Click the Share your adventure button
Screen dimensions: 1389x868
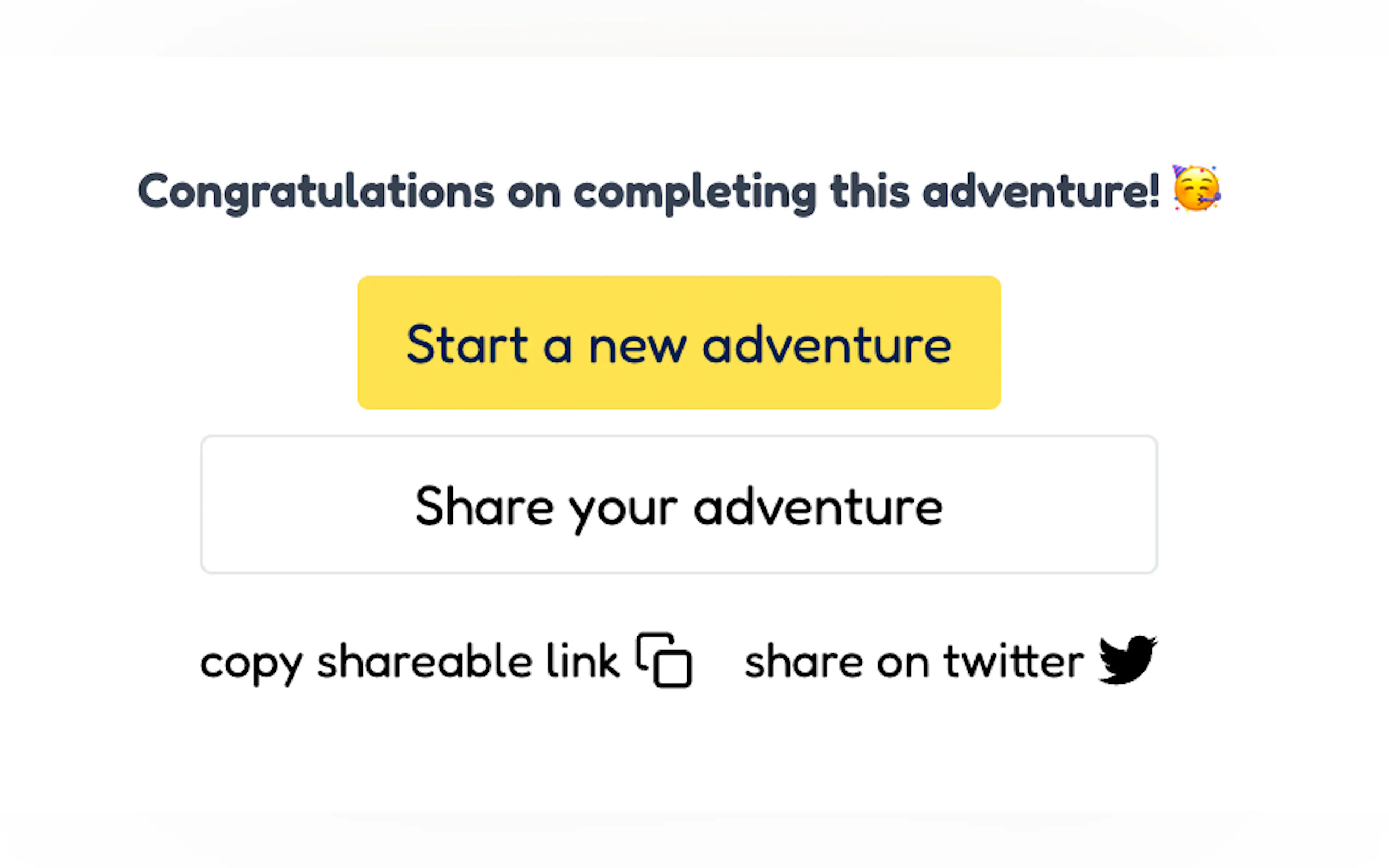tap(679, 505)
